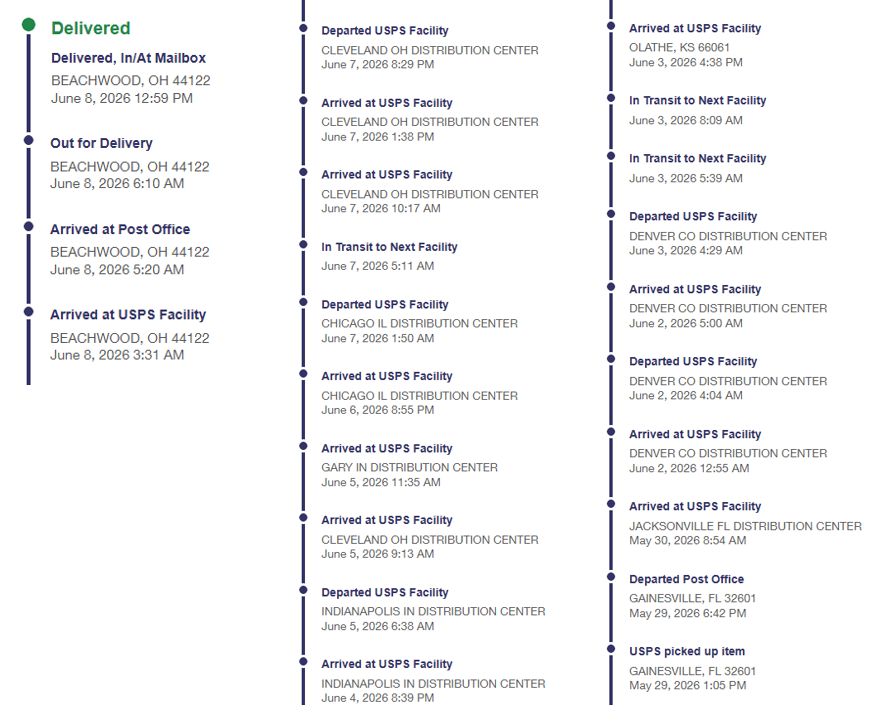Select CHICAGO IL DISTRIBUTION CENTER under Departed event

[419, 324]
